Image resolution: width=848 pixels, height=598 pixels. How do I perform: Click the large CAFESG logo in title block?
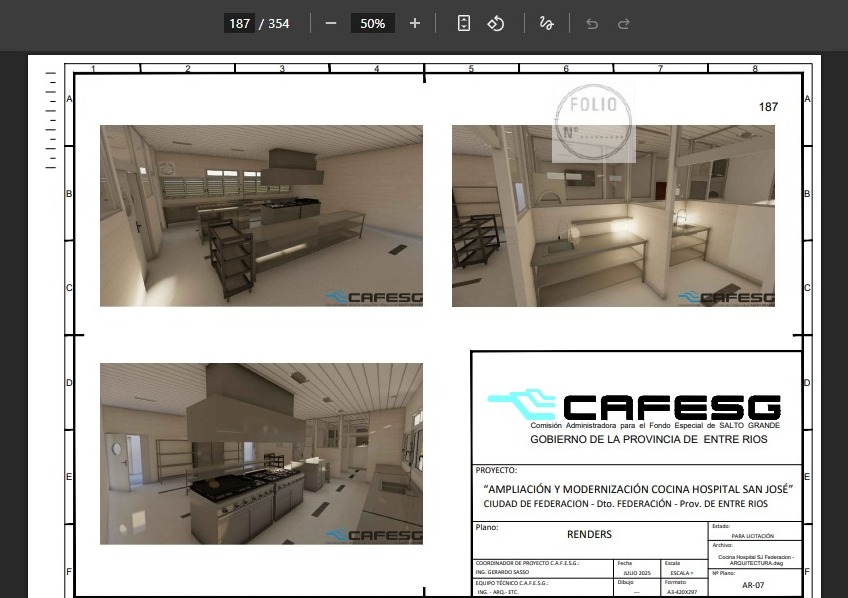634,405
